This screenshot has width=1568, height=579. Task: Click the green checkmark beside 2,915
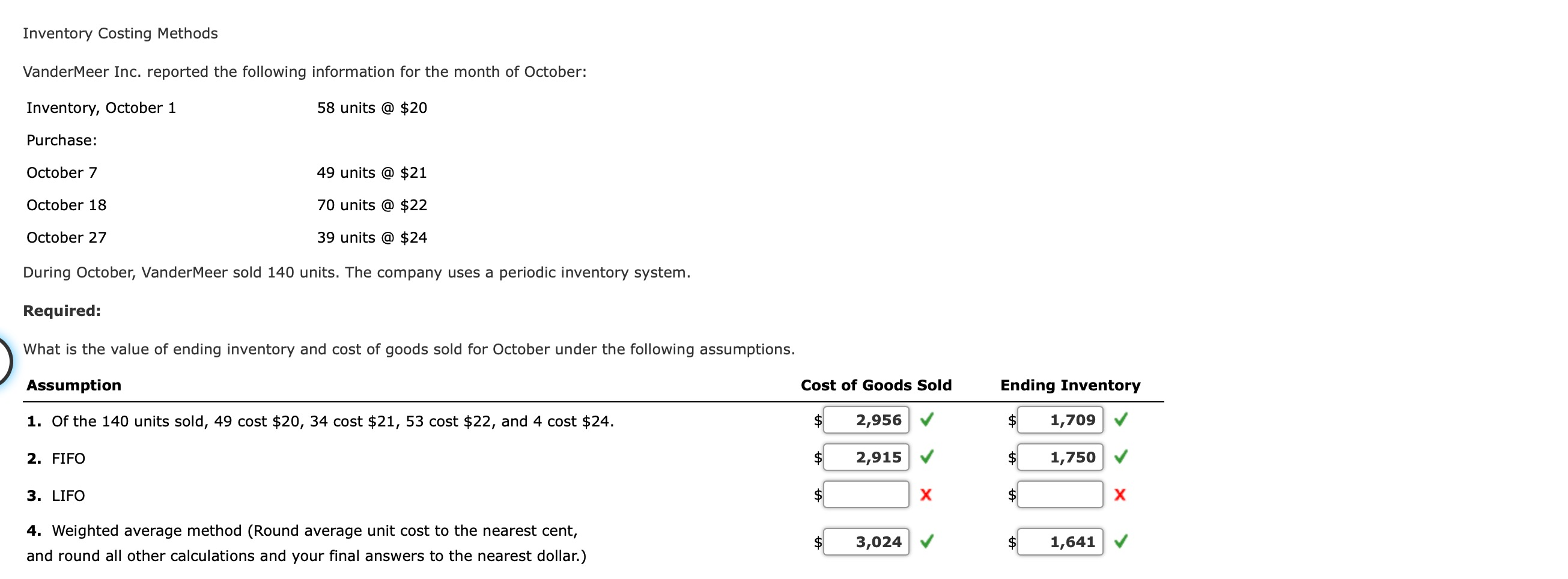(926, 457)
